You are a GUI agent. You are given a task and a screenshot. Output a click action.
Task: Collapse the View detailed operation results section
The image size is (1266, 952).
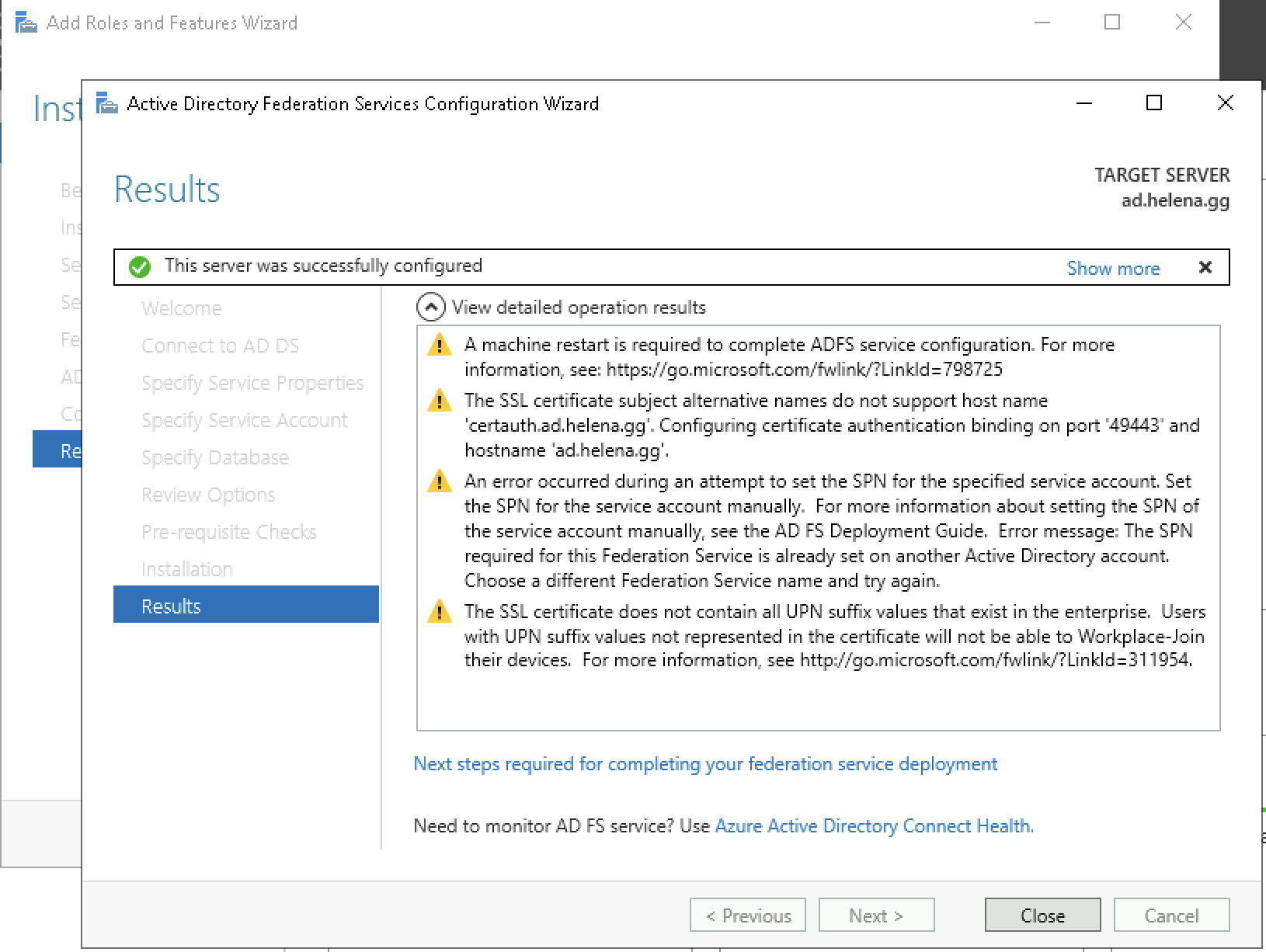coord(431,307)
